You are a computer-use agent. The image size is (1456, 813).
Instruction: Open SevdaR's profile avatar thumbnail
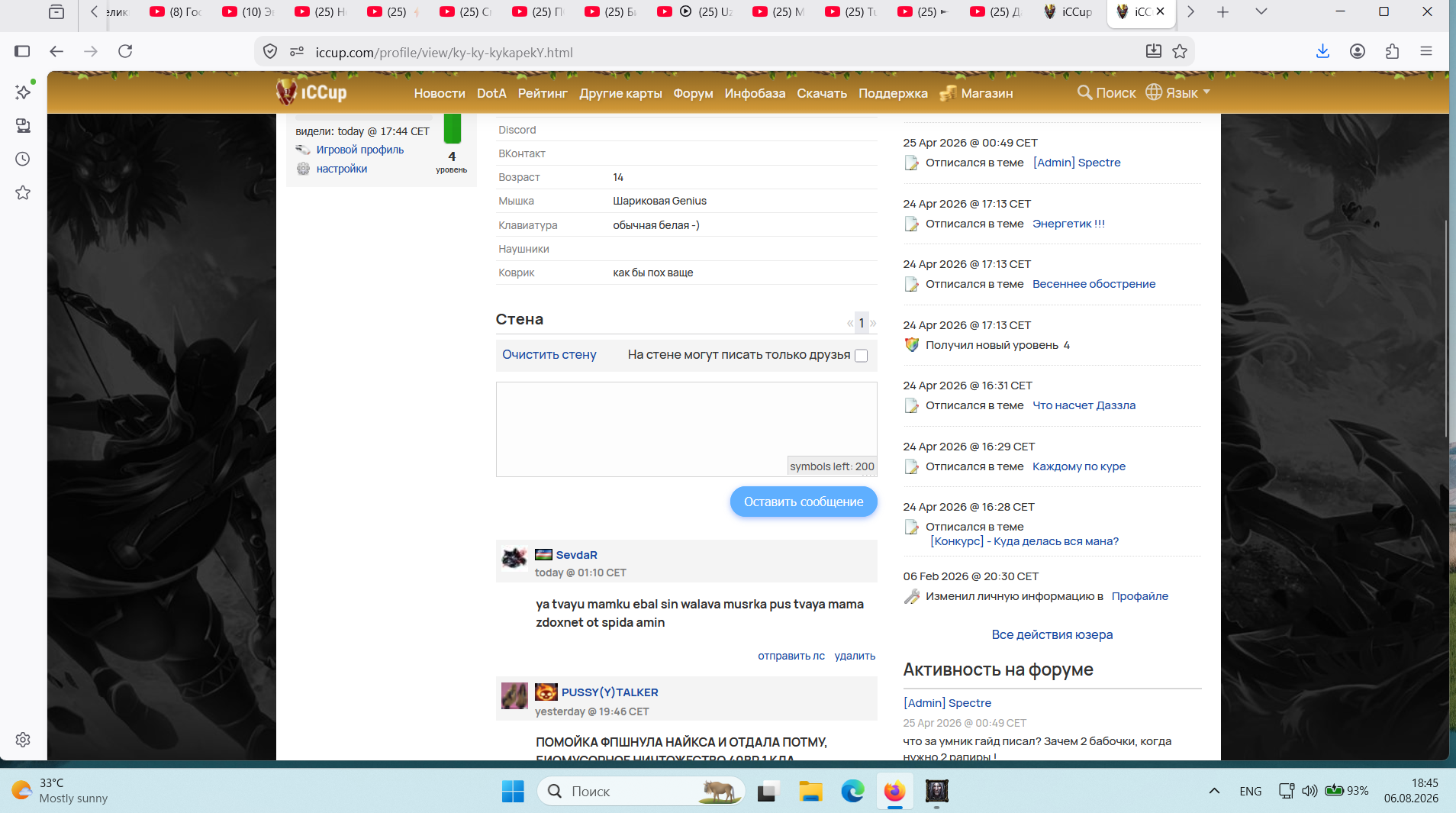coord(514,558)
